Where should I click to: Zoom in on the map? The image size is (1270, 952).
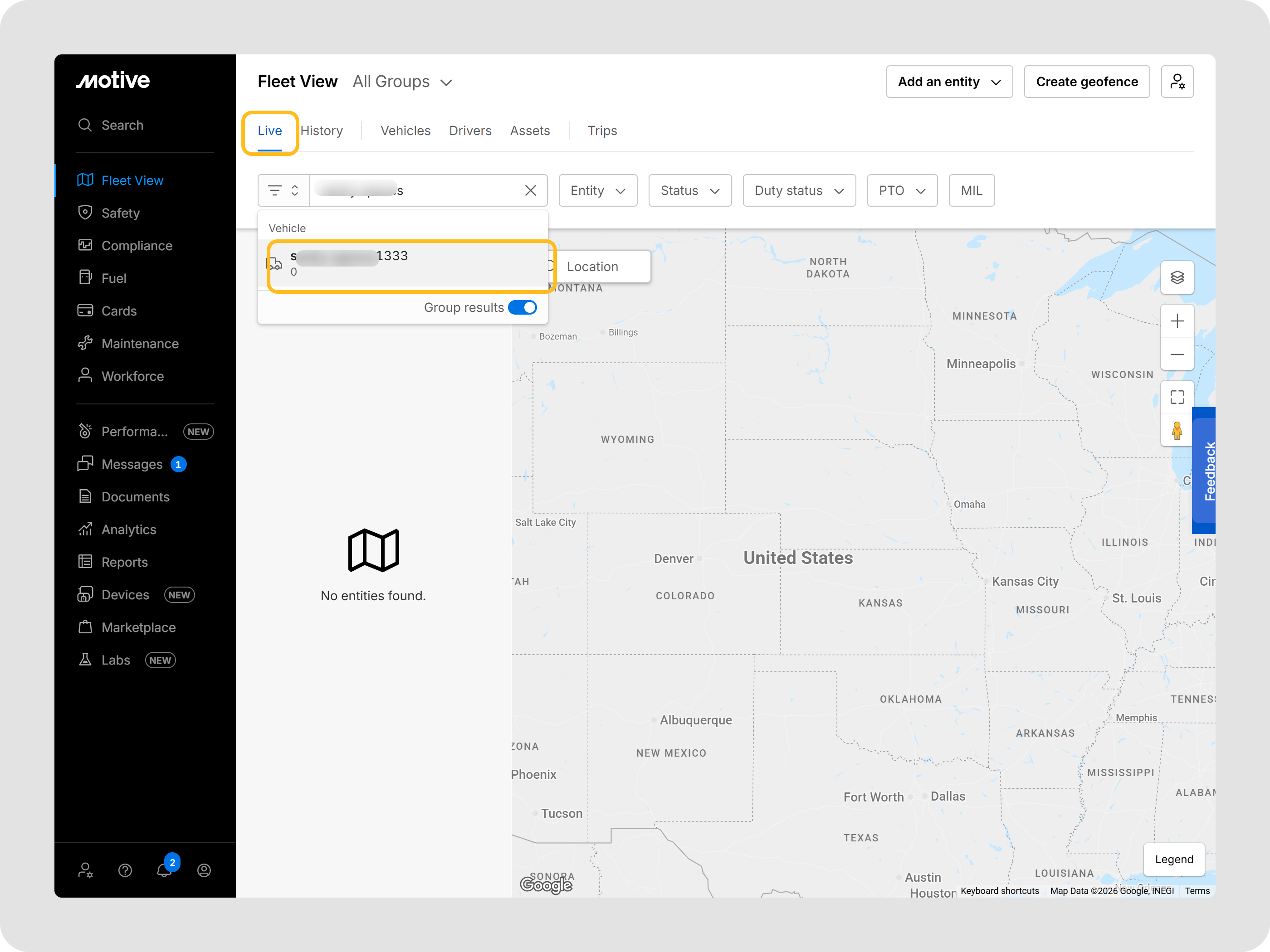click(x=1177, y=321)
